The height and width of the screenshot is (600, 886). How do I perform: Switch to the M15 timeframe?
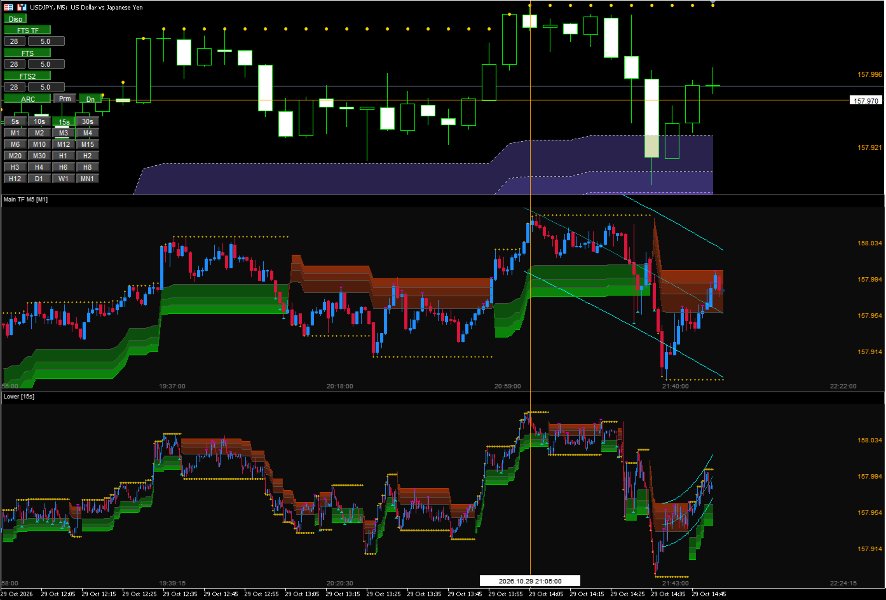[x=88, y=144]
